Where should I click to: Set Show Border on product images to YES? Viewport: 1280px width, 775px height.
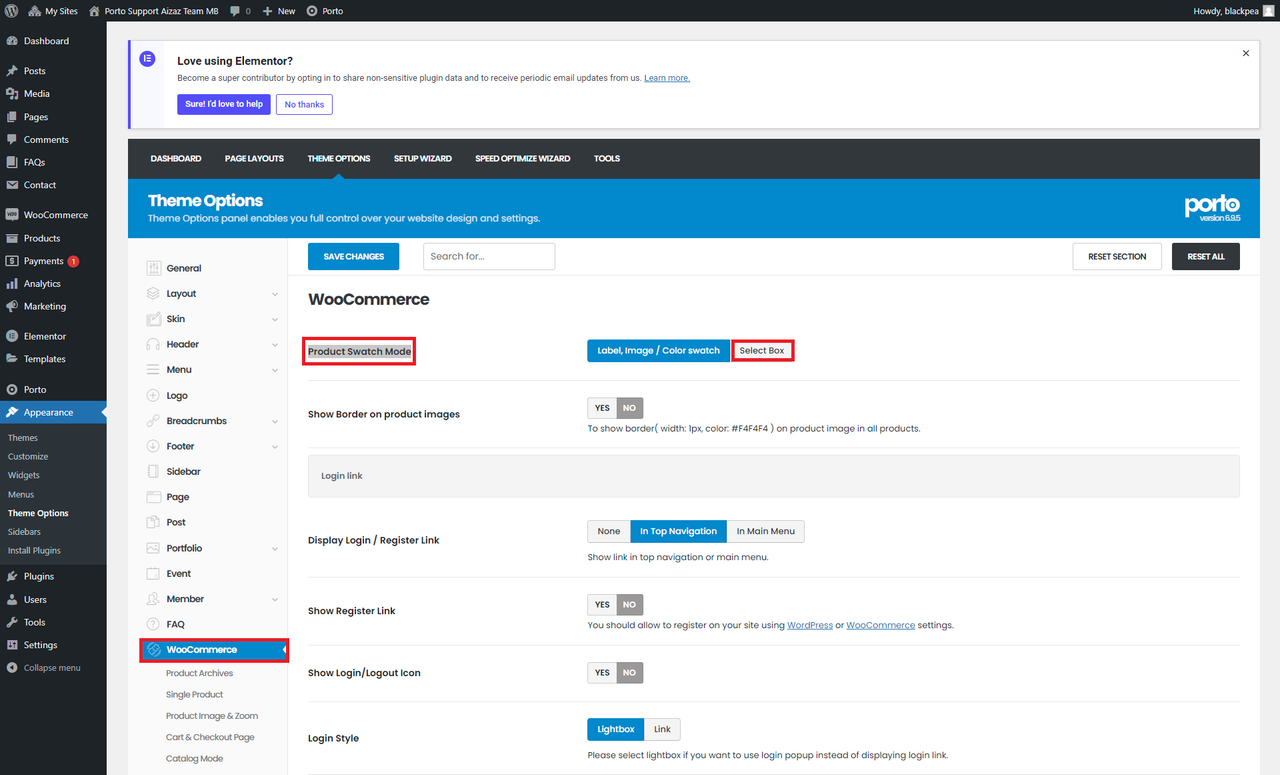coord(602,408)
